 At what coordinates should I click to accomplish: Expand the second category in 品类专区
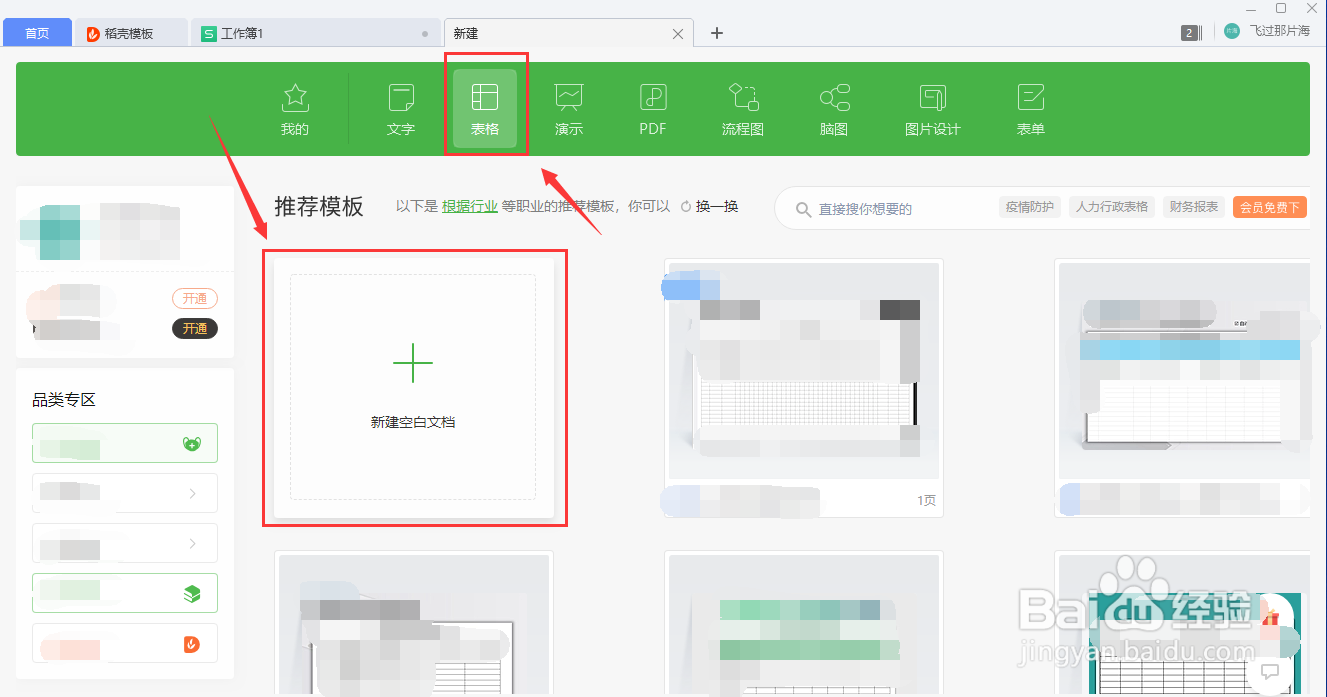[x=124, y=493]
